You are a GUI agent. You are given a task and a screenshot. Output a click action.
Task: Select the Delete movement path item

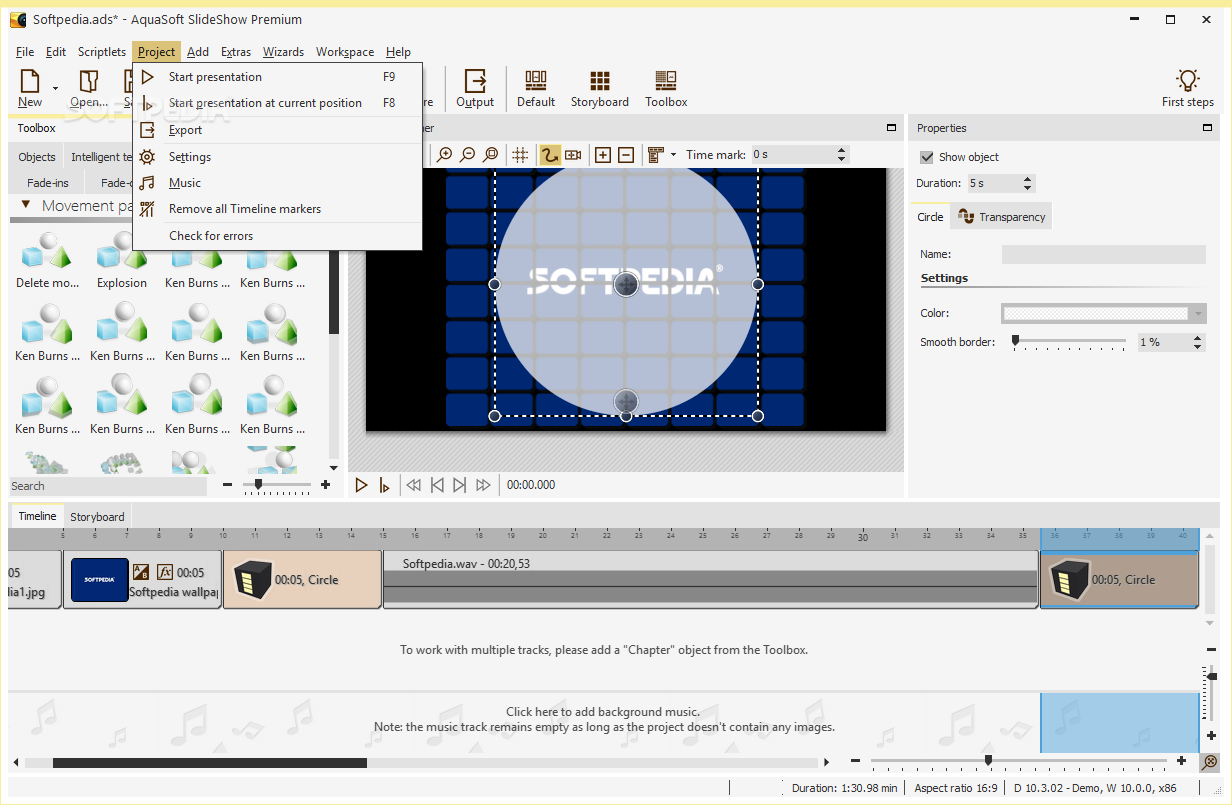pyautogui.click(x=47, y=261)
